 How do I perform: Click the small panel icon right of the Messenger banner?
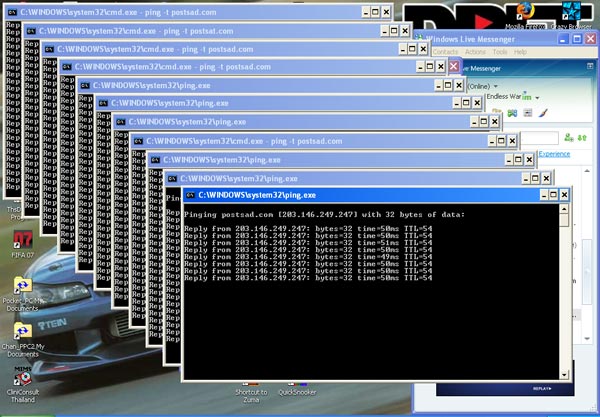pyautogui.click(x=590, y=66)
